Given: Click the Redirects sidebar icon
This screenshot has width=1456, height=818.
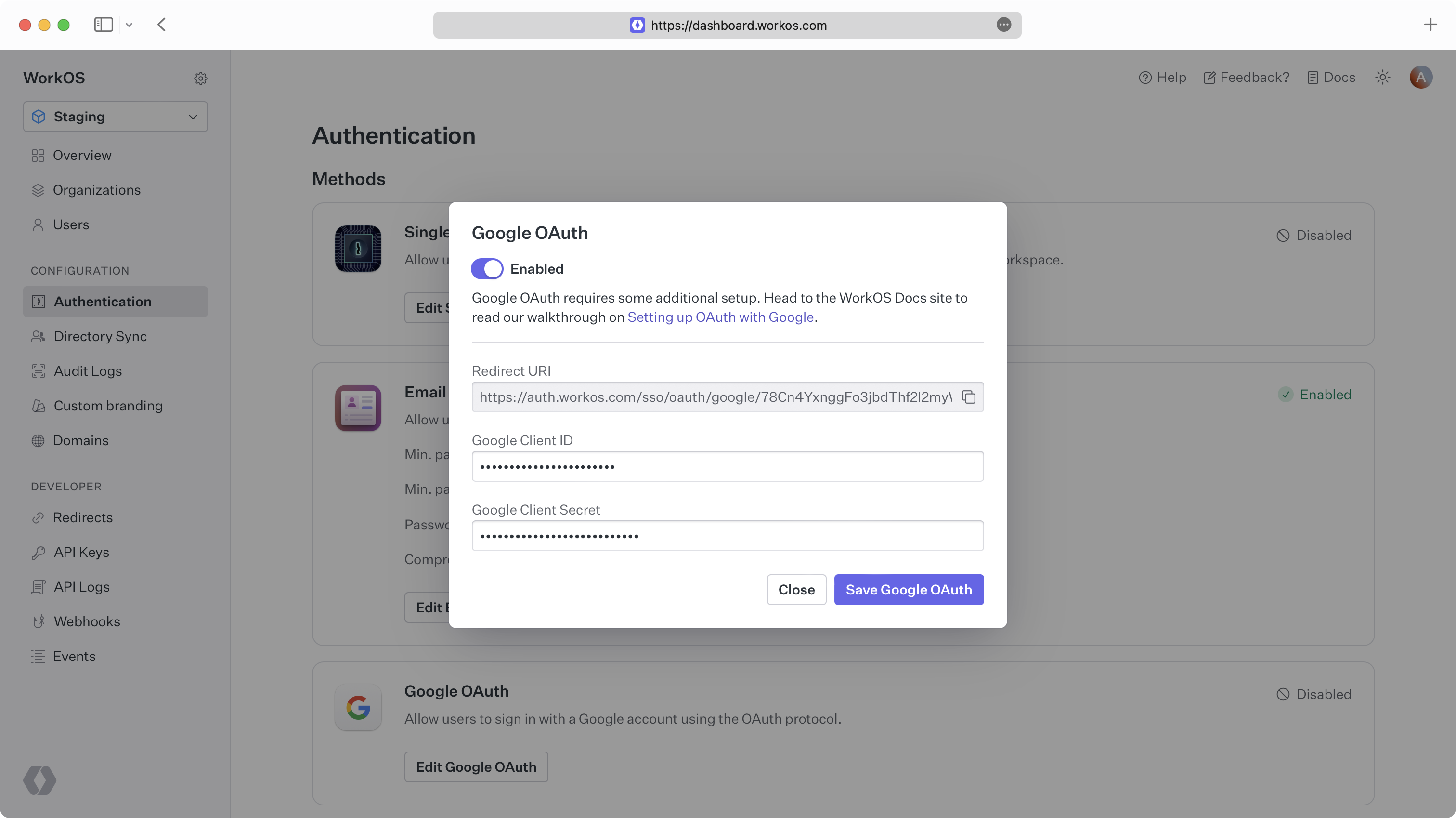Looking at the screenshot, I should coord(37,518).
